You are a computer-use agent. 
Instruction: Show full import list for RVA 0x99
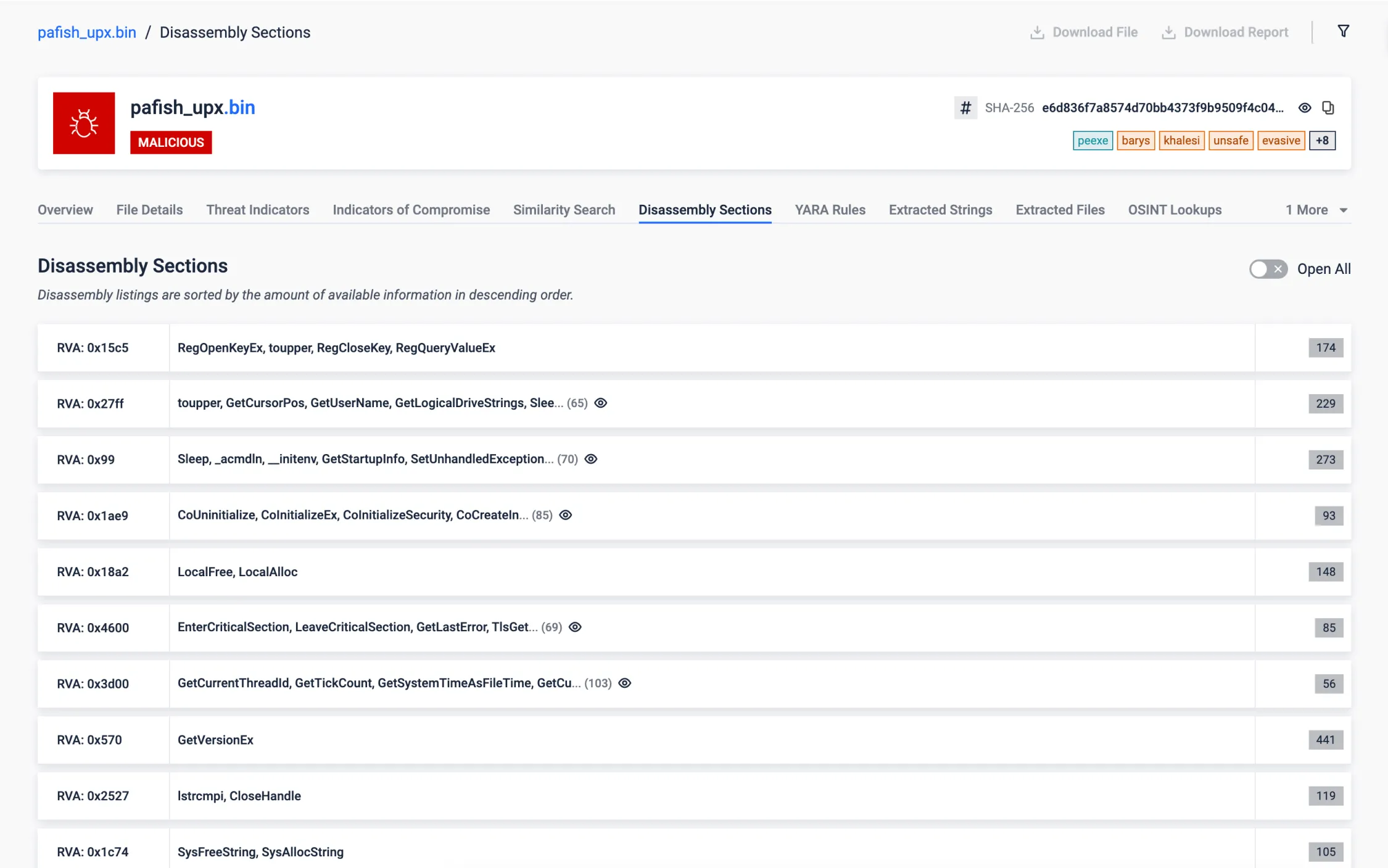tap(590, 459)
